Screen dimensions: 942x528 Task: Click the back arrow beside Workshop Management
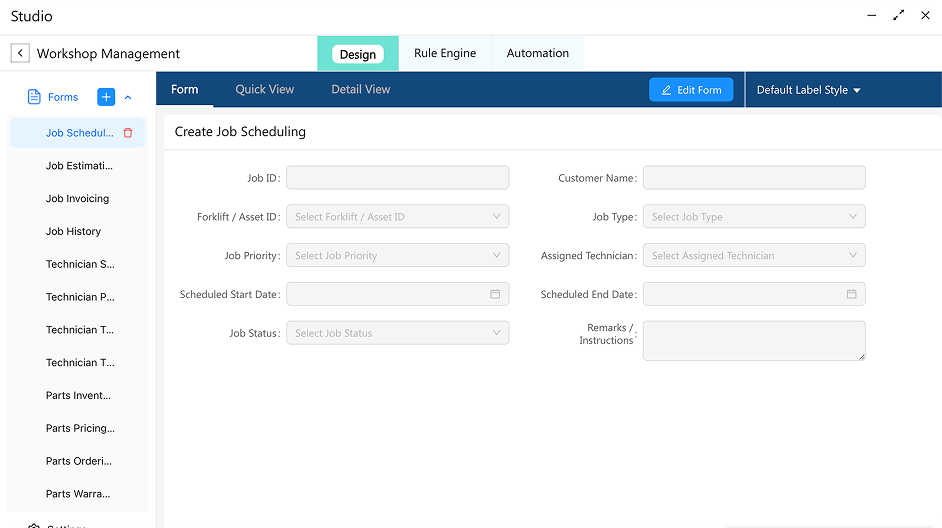(x=20, y=54)
